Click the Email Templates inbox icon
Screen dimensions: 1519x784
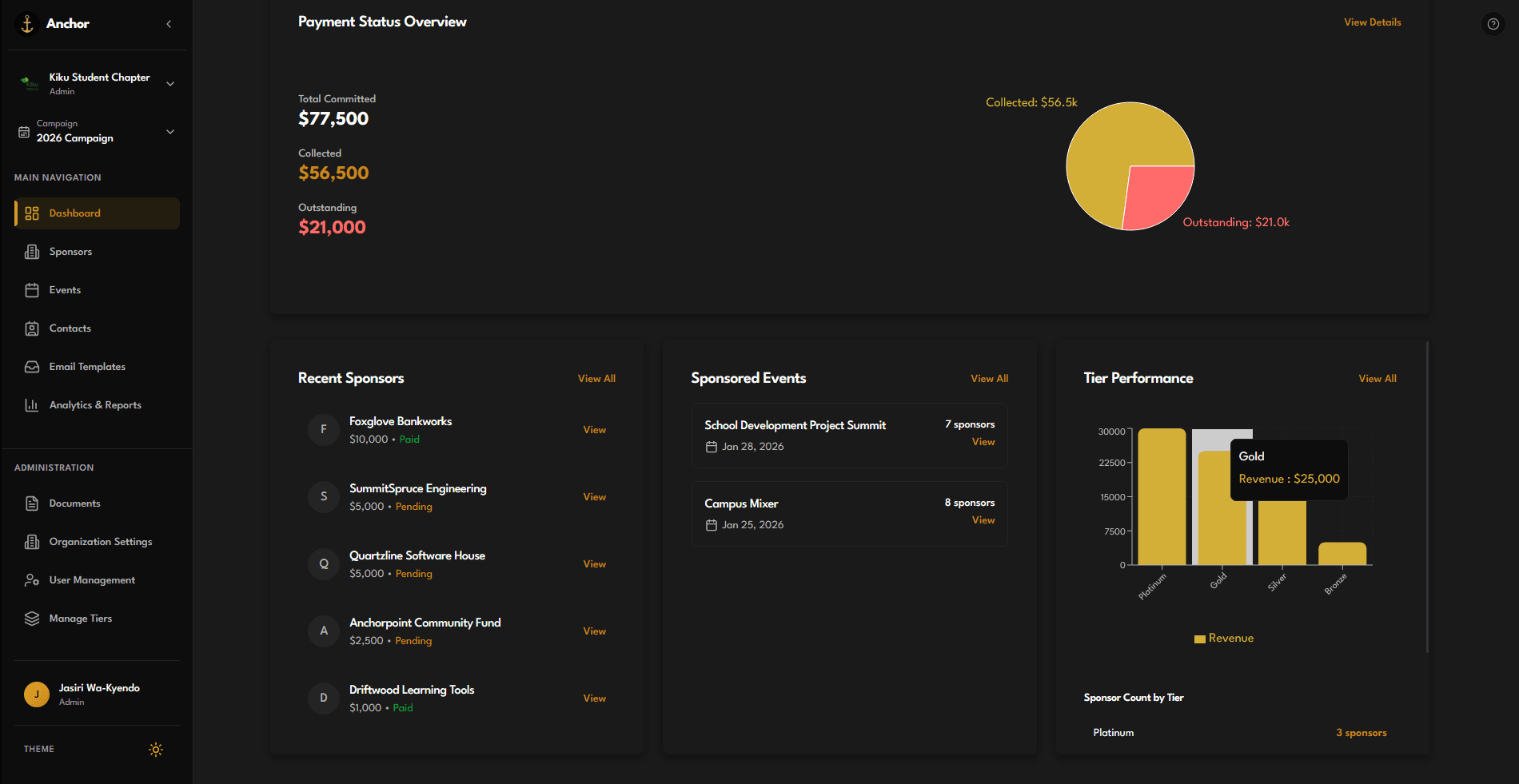coord(32,367)
